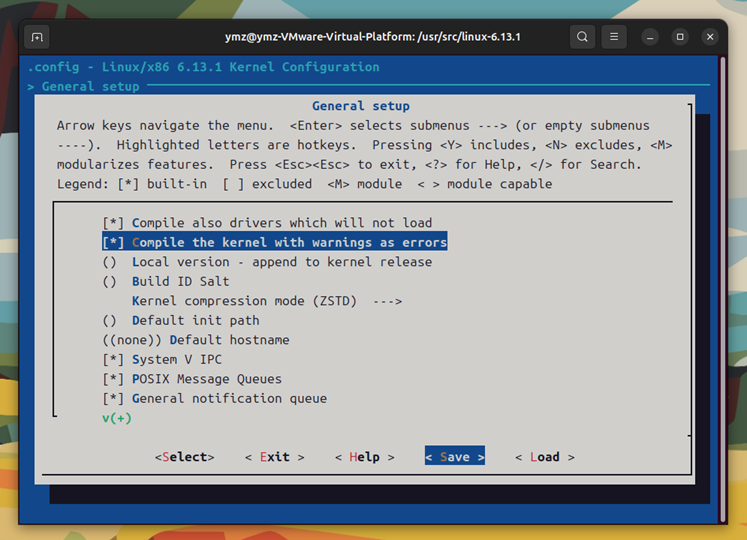Open the terminal search icon
The width and height of the screenshot is (747, 540).
click(x=582, y=37)
